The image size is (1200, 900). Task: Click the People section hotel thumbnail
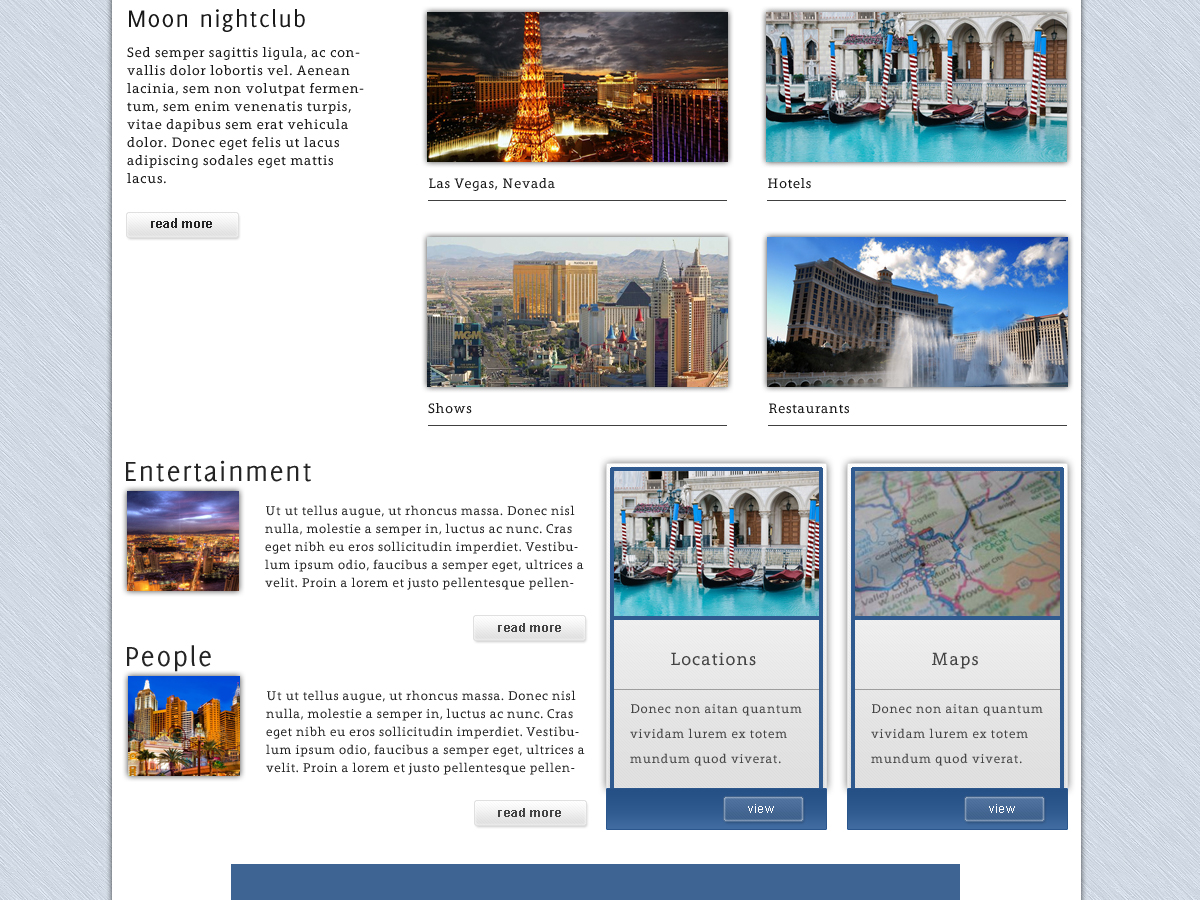pos(183,725)
